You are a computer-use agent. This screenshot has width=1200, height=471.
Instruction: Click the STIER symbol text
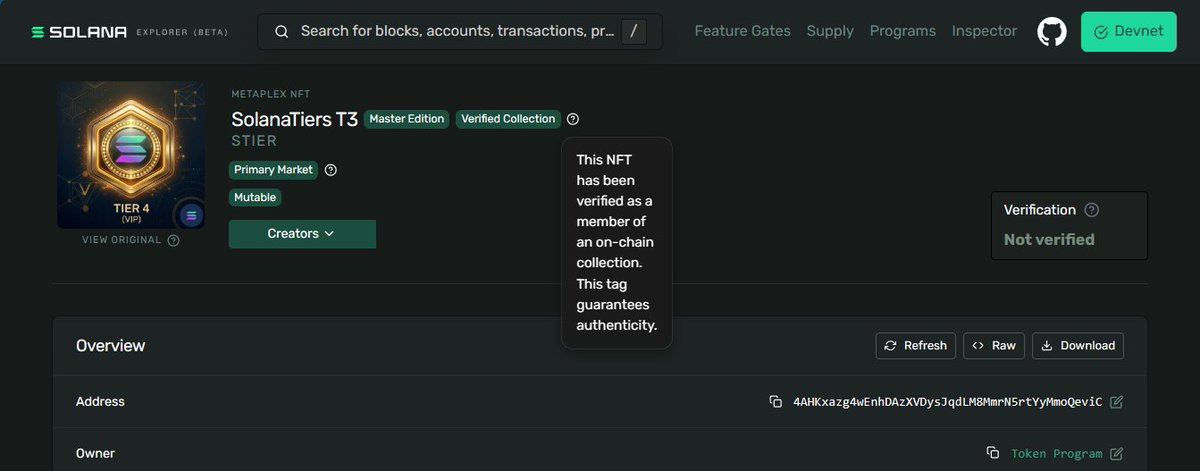[x=254, y=141]
